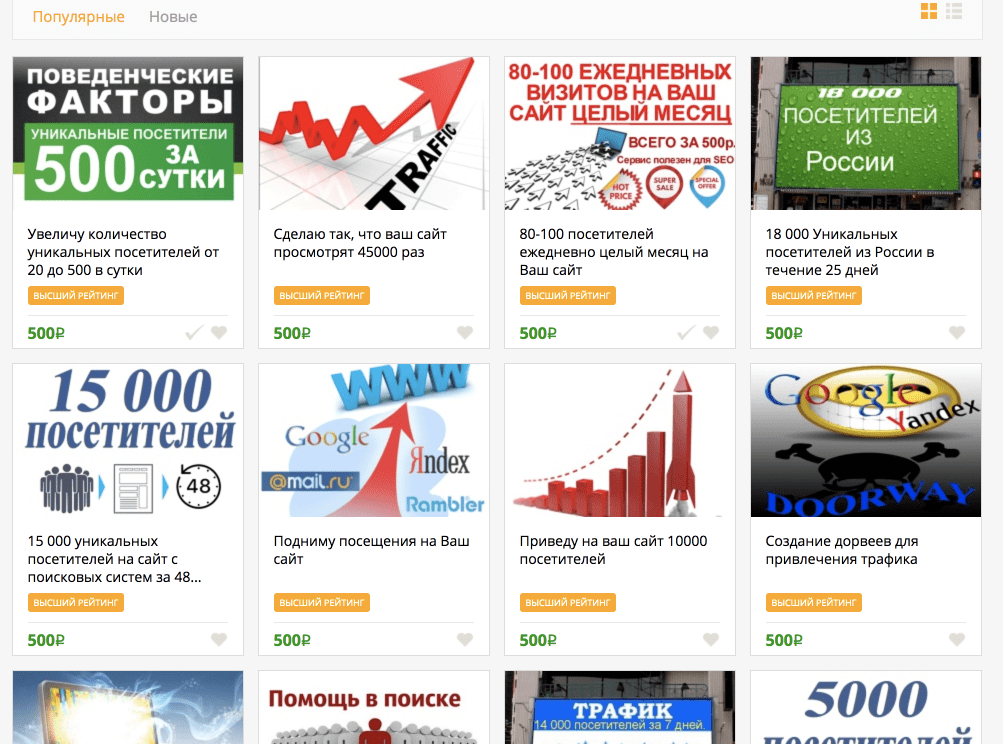Image resolution: width=1003 pixels, height=744 pixels.
Task: Open the Популярные tab
Action: click(79, 17)
